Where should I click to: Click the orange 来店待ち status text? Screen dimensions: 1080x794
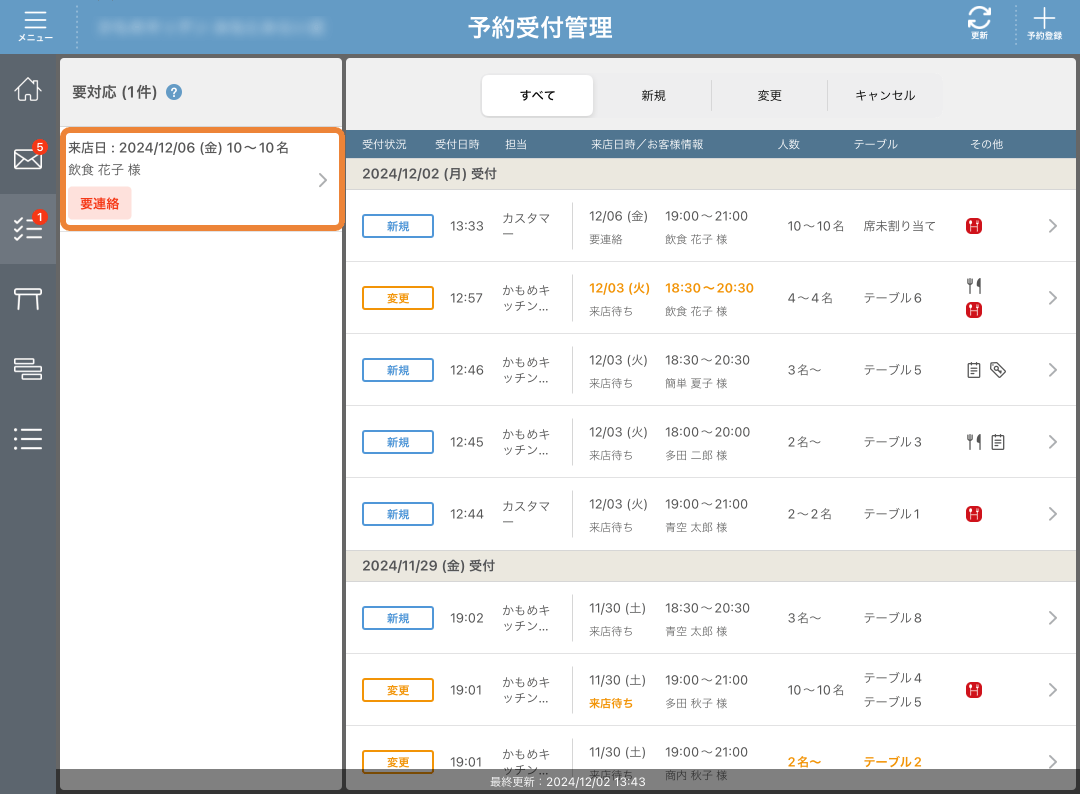pyautogui.click(x=611, y=703)
